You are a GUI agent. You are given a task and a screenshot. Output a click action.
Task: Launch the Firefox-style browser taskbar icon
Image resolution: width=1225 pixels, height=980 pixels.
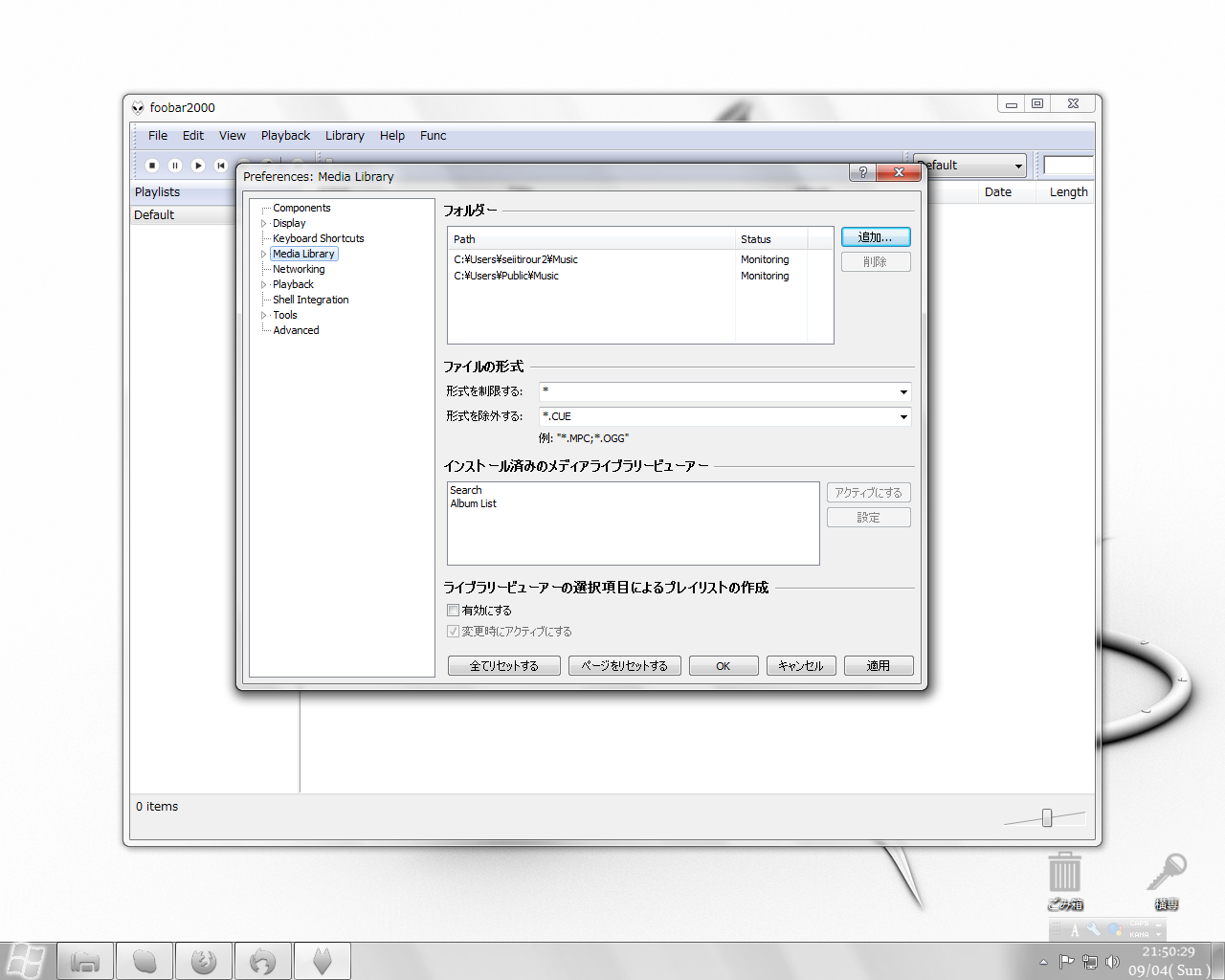[x=204, y=961]
